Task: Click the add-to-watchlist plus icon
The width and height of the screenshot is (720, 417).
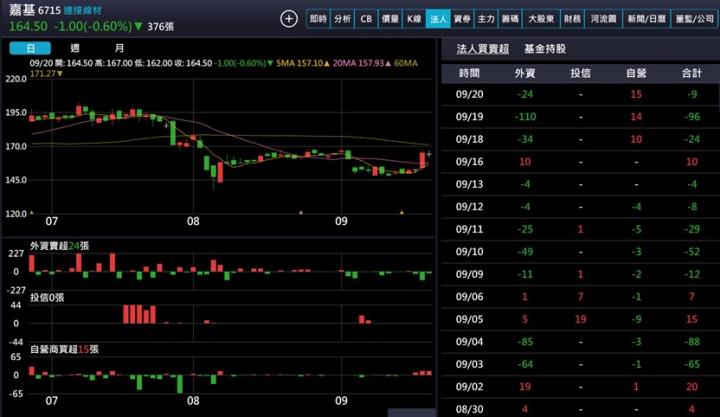Action: pyautogui.click(x=289, y=18)
